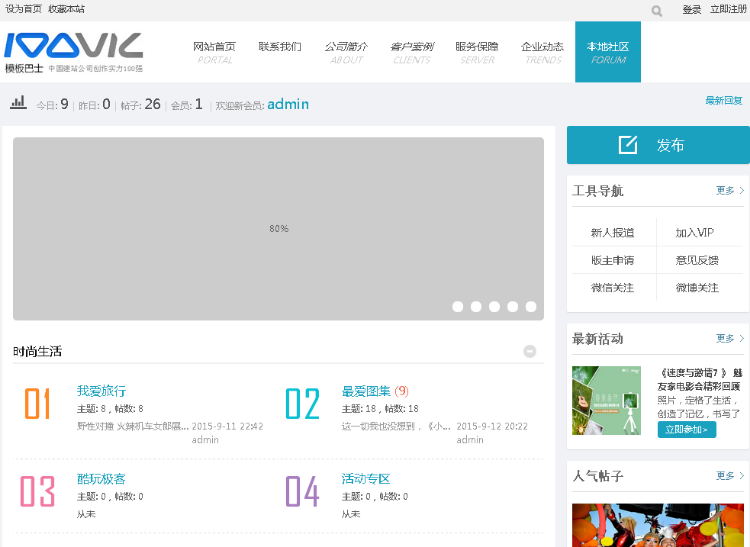Select 本地社区 FORUM tab
The height and width of the screenshot is (547, 750).
[x=608, y=52]
